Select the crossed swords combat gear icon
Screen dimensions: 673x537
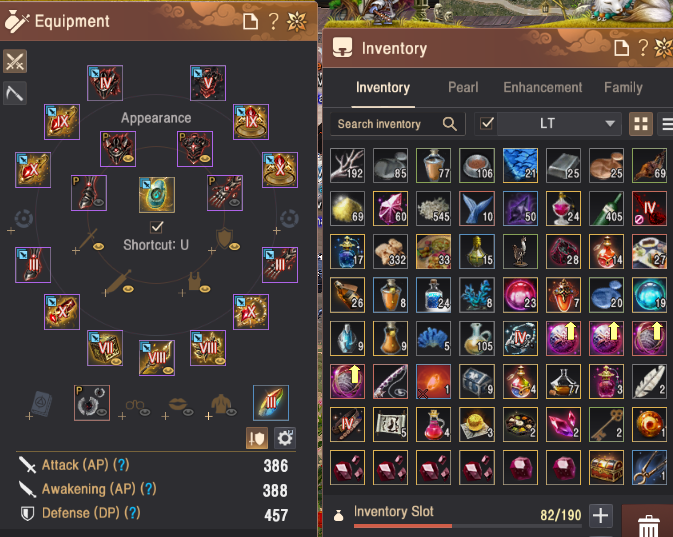coord(15,61)
